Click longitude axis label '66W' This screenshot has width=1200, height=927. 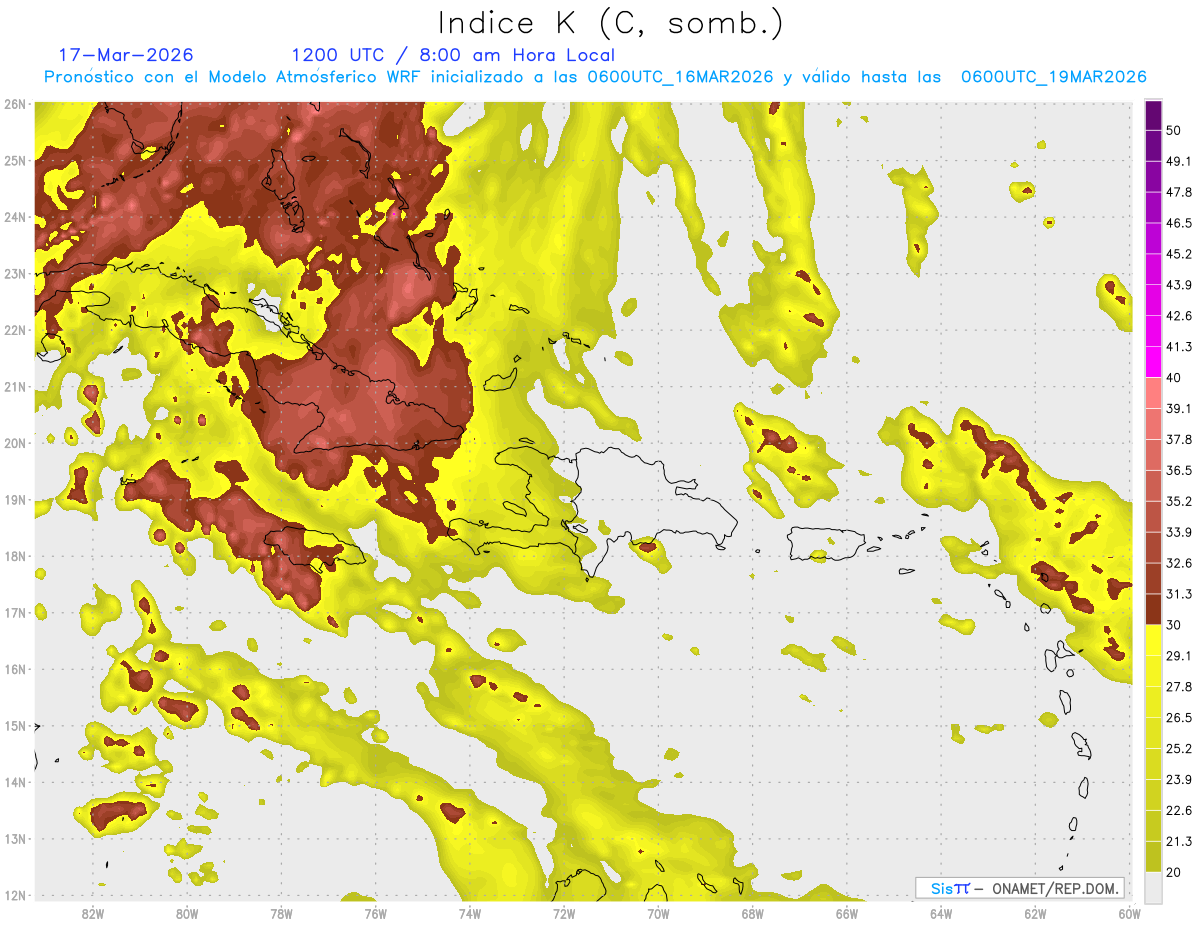pyautogui.click(x=846, y=914)
